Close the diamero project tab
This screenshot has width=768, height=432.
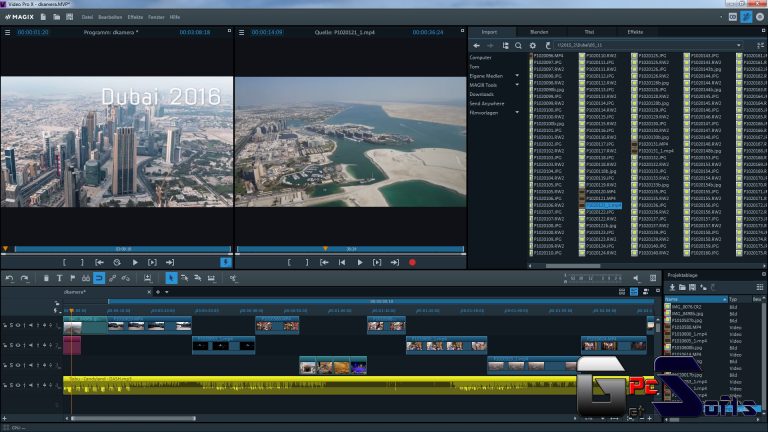click(x=149, y=292)
